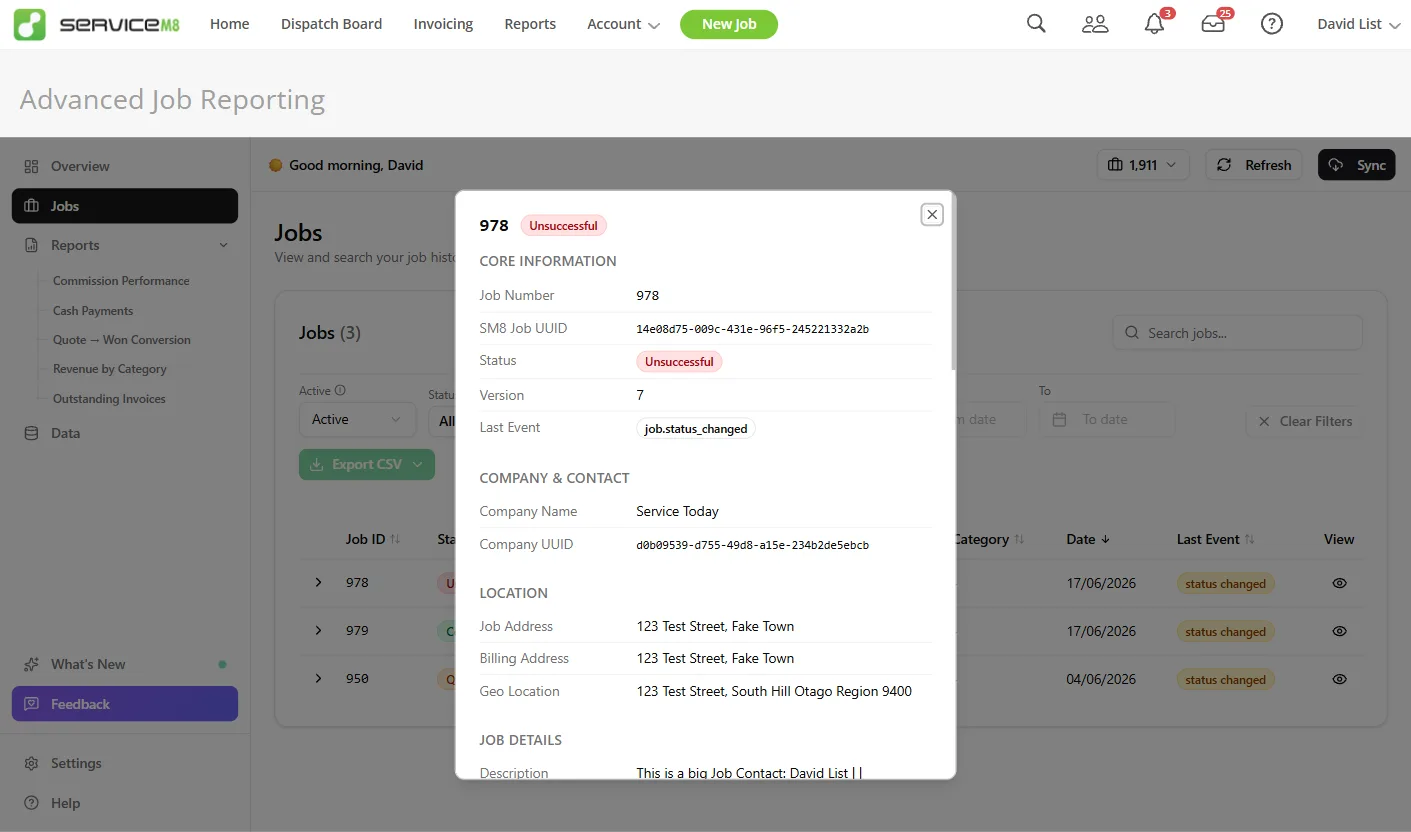This screenshot has height=832, width=1411.
Task: Expand row for job 950
Action: tap(318, 678)
